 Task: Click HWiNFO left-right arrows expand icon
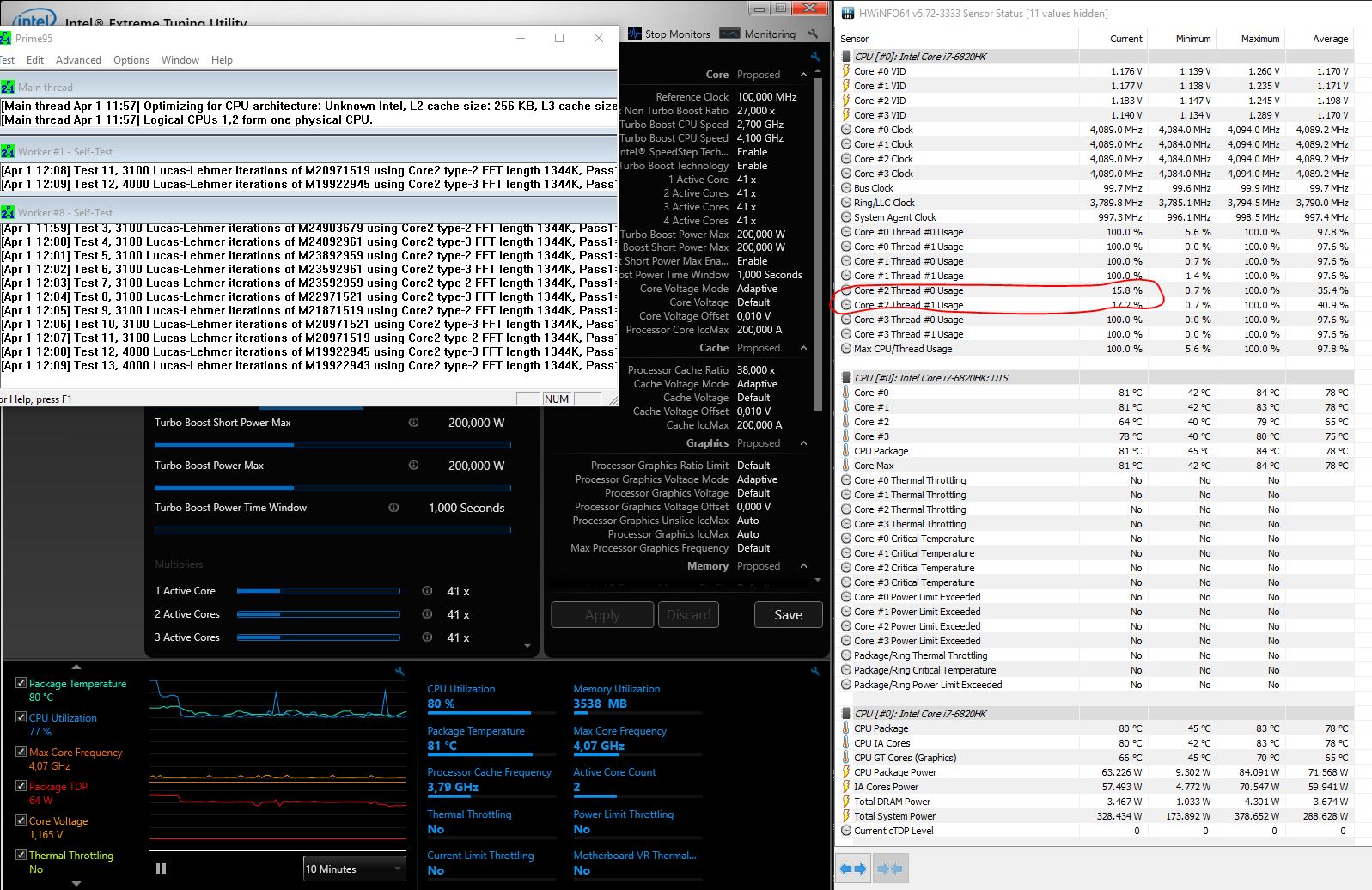pyautogui.click(x=853, y=869)
